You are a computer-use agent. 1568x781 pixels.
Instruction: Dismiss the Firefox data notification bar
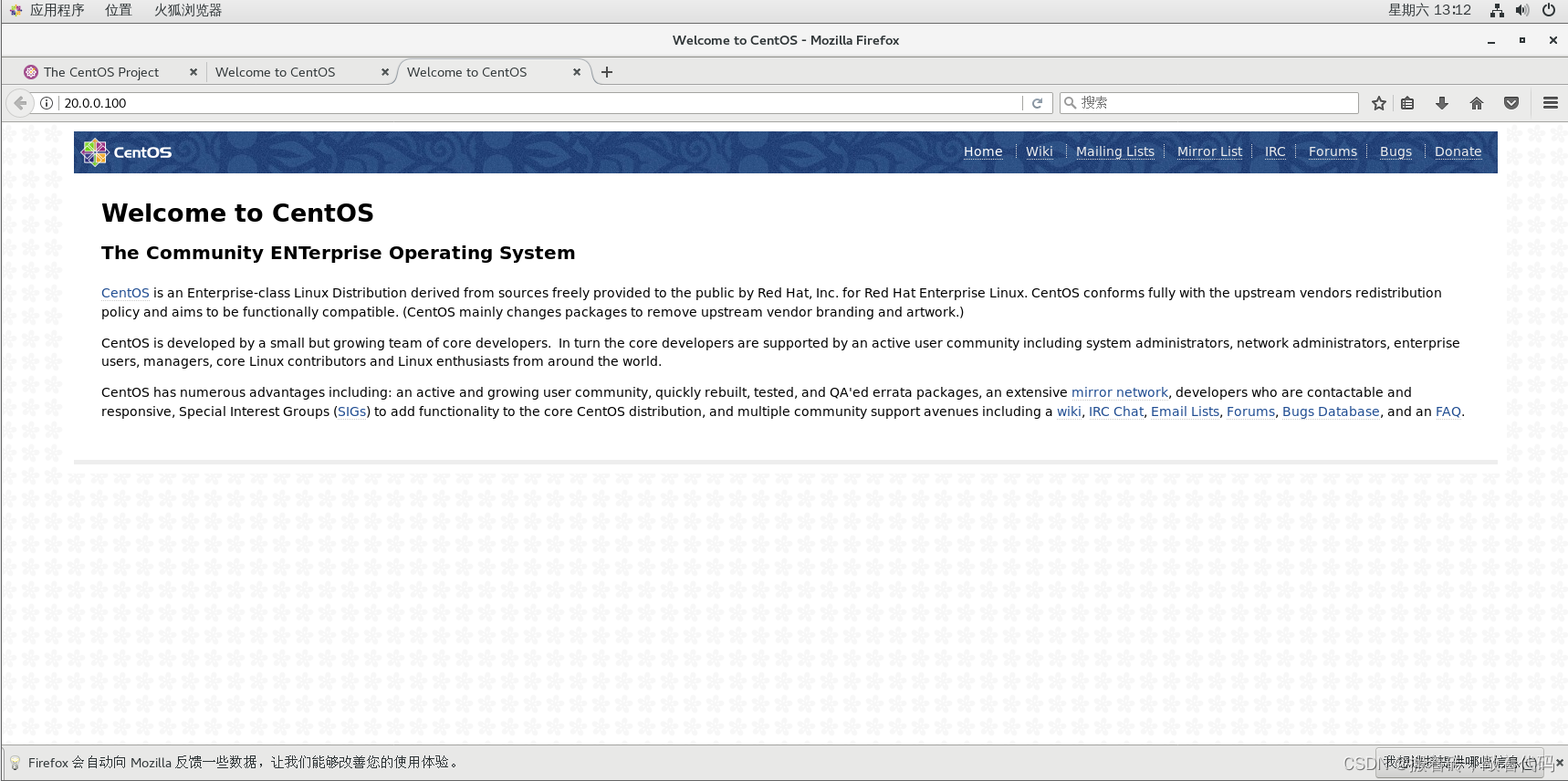click(x=1560, y=763)
